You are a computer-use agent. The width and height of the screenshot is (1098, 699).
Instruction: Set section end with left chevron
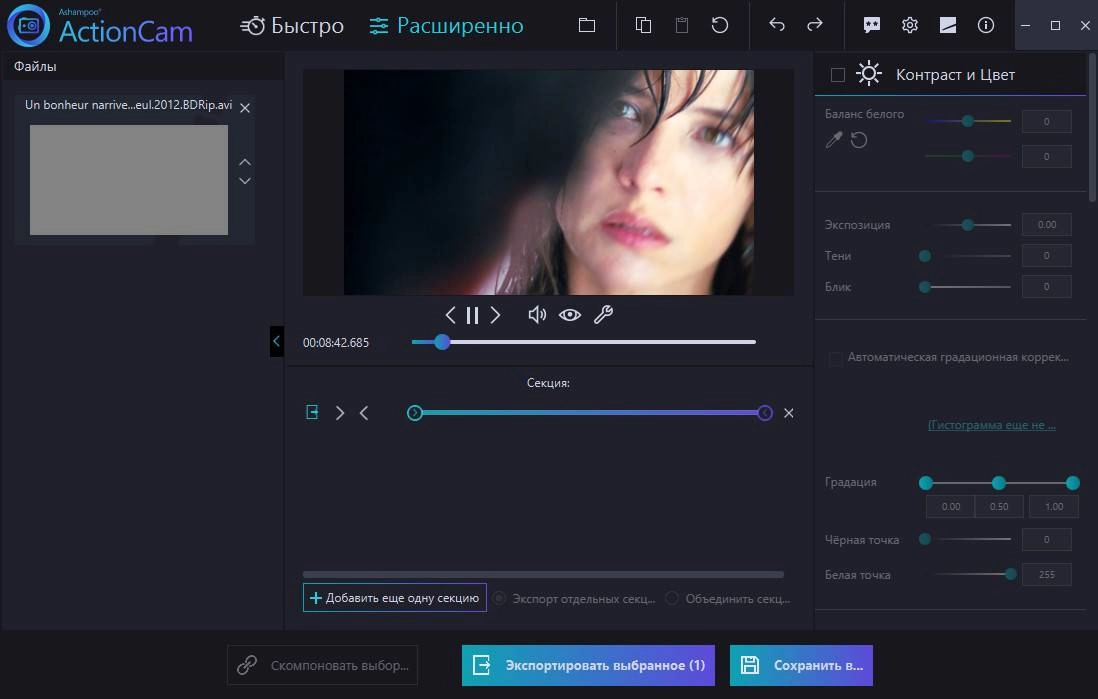tap(364, 413)
